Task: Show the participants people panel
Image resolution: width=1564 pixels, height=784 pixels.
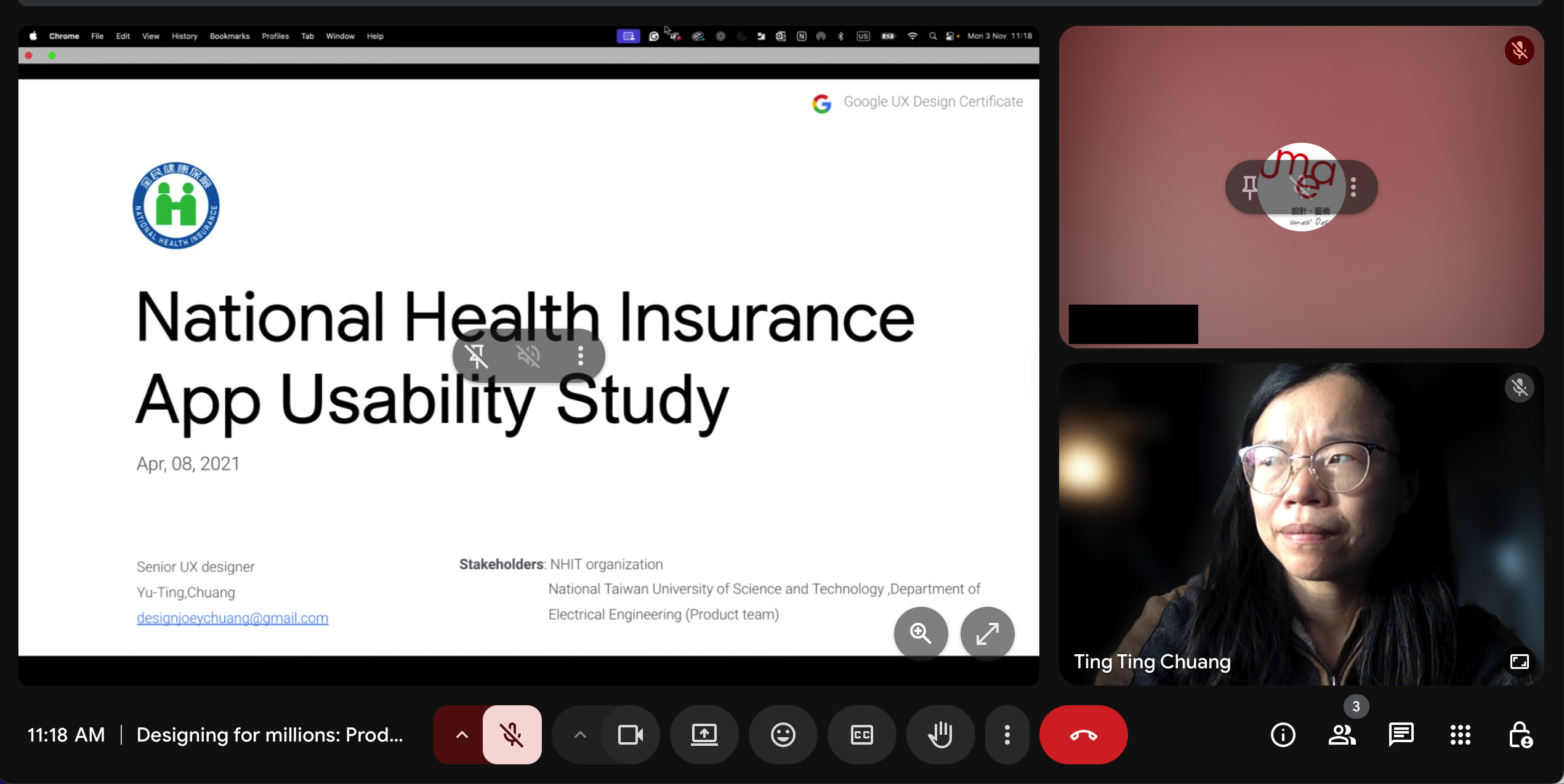Action: (x=1342, y=734)
